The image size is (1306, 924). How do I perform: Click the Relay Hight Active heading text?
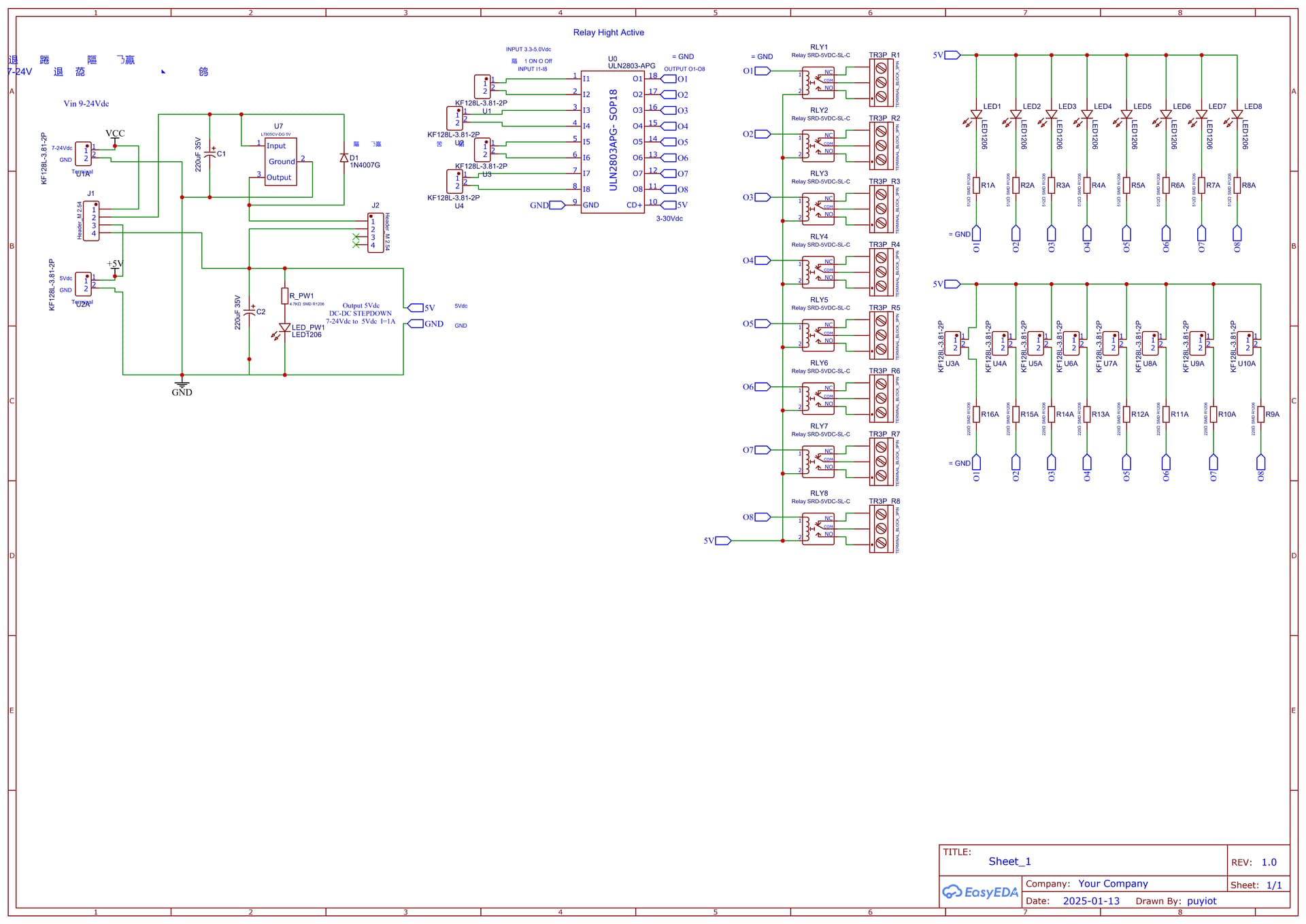608,33
